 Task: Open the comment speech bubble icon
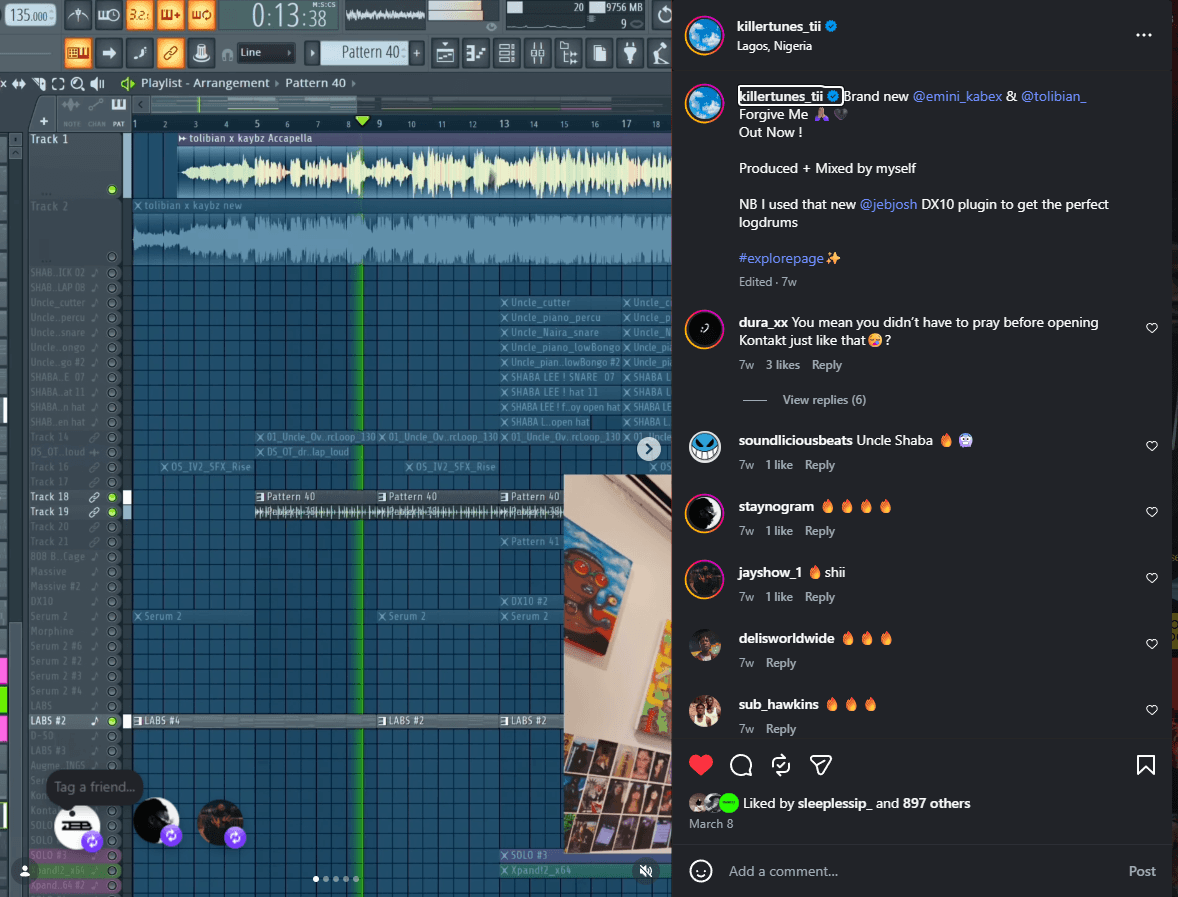pos(741,765)
